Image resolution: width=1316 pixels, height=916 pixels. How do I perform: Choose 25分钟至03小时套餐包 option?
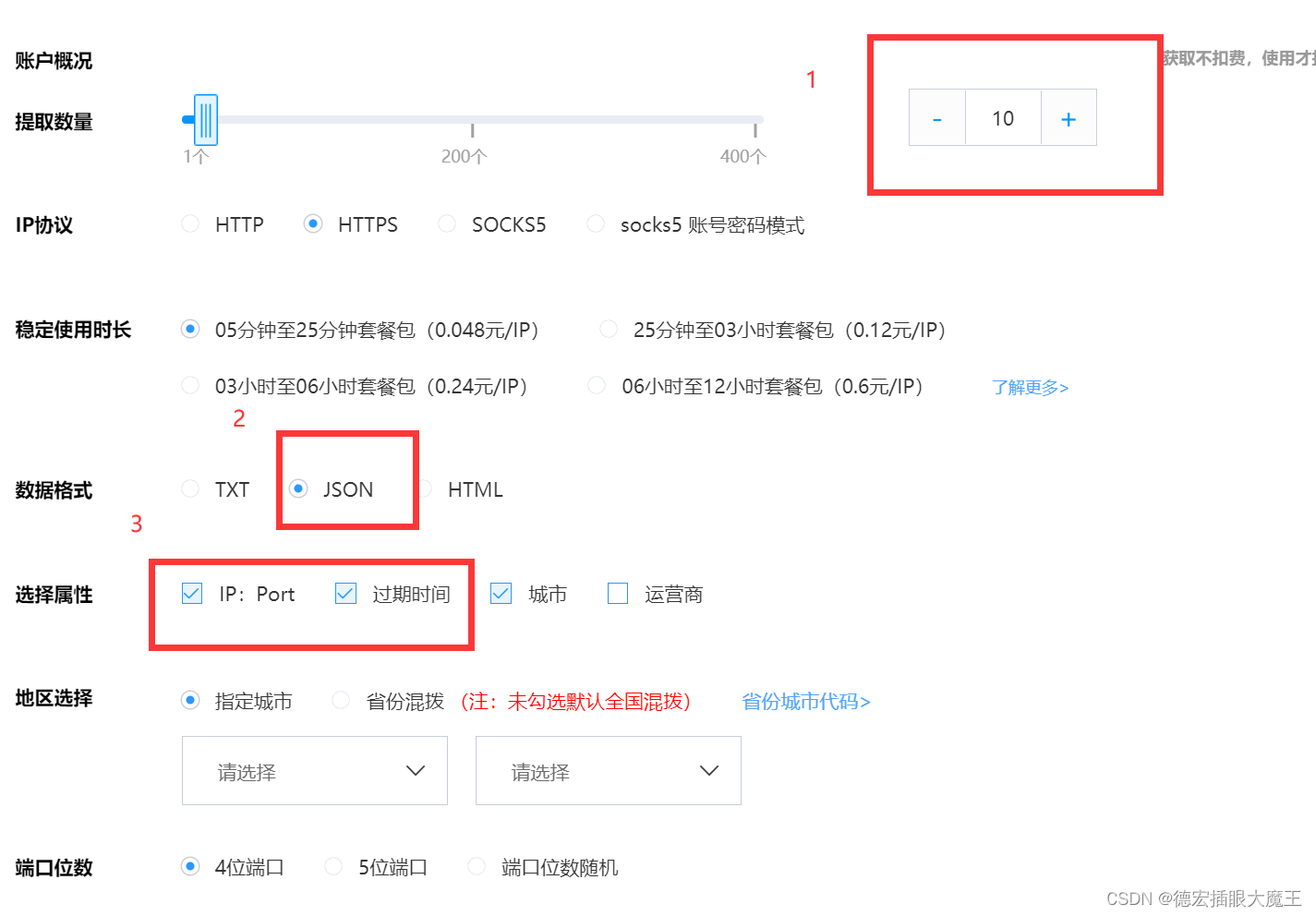(609, 329)
